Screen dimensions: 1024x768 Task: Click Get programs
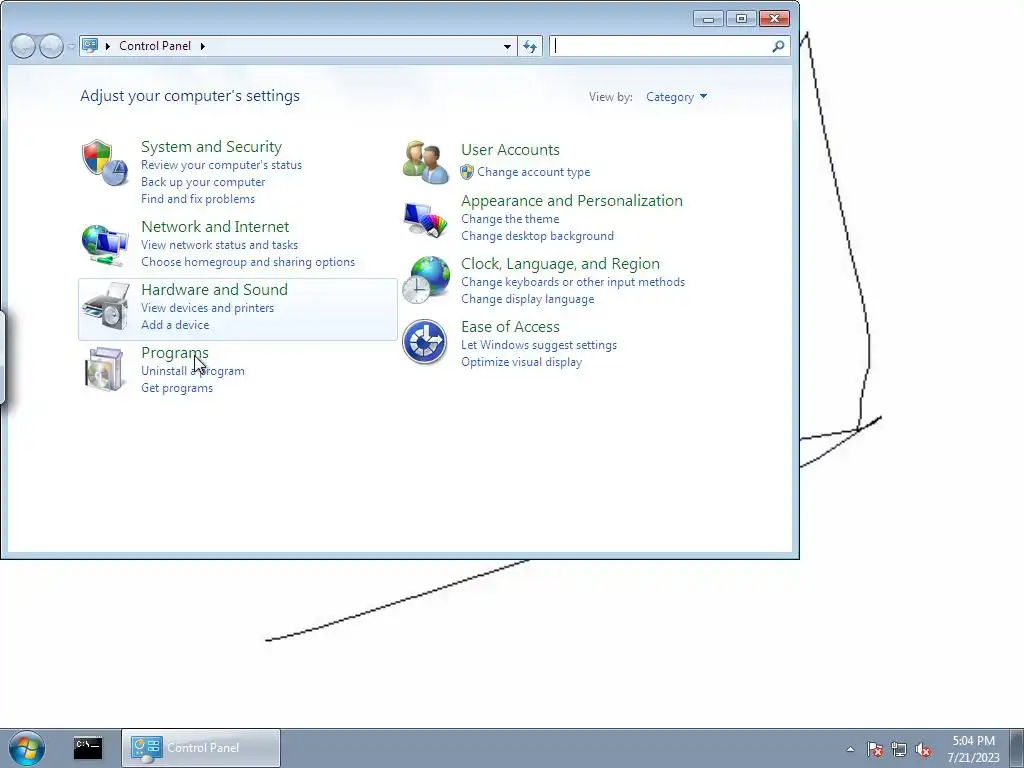click(177, 387)
